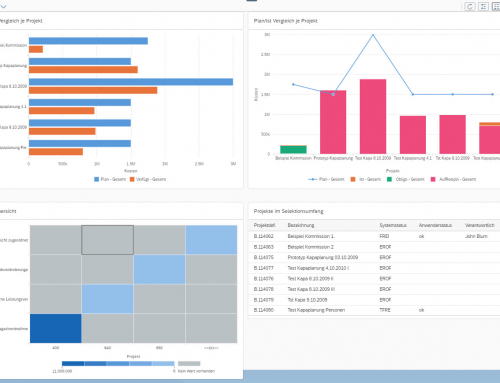This screenshot has height=383, width=500.
Task: Select the light blue cell in top heatmap row
Action: click(x=211, y=240)
